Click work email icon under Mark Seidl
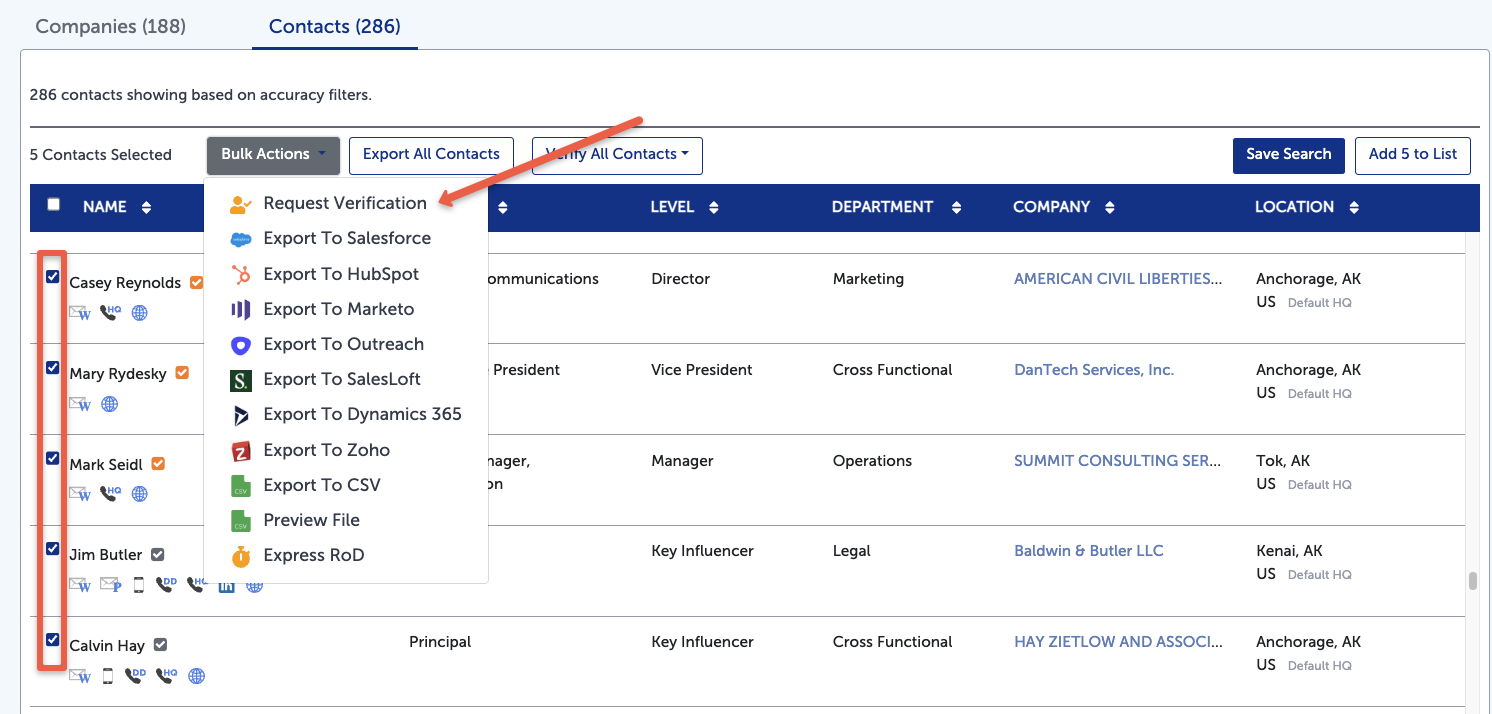The height and width of the screenshot is (714, 1492). click(79, 494)
